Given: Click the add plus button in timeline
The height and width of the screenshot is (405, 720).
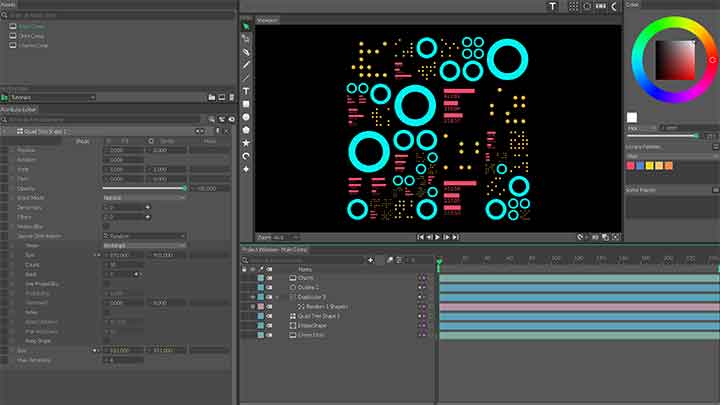Looking at the screenshot, I should [371, 260].
